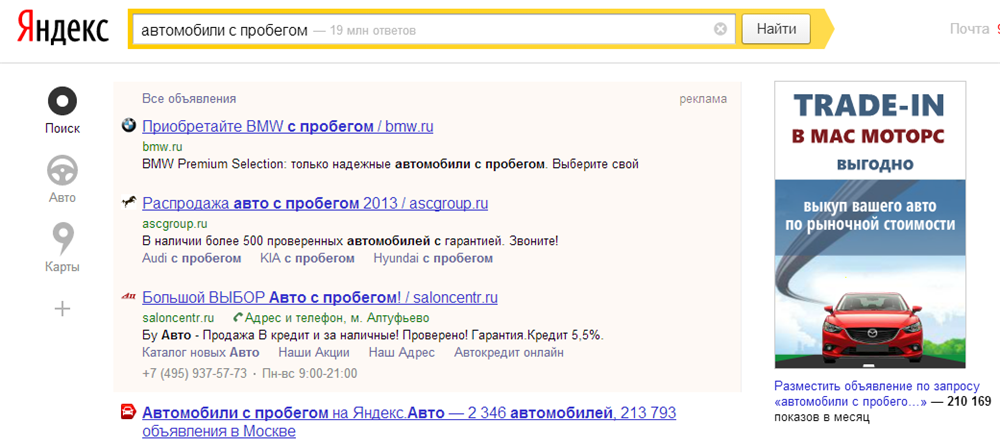Viewport: 1000px width, 447px height.
Task: Open Распродажа авто с пробегом 2013 result
Action: tap(315, 203)
